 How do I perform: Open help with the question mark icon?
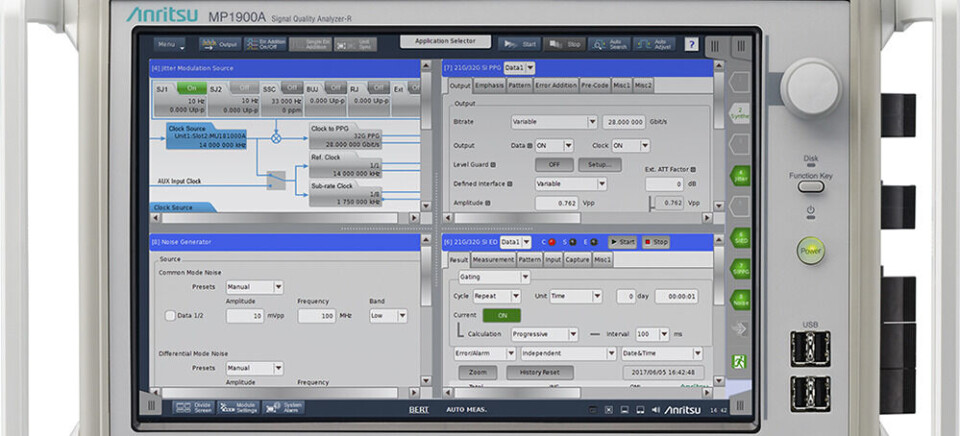(x=691, y=44)
